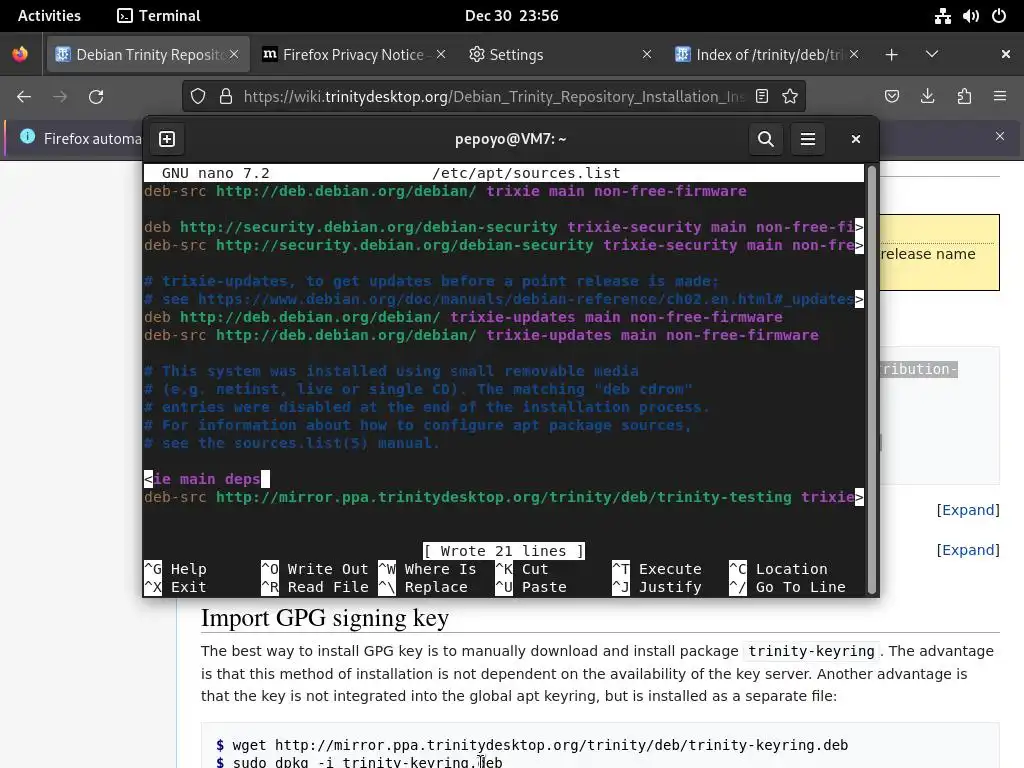Click the wget trinity-keyring.deb command line
The width and height of the screenshot is (1024, 768).
(532, 745)
